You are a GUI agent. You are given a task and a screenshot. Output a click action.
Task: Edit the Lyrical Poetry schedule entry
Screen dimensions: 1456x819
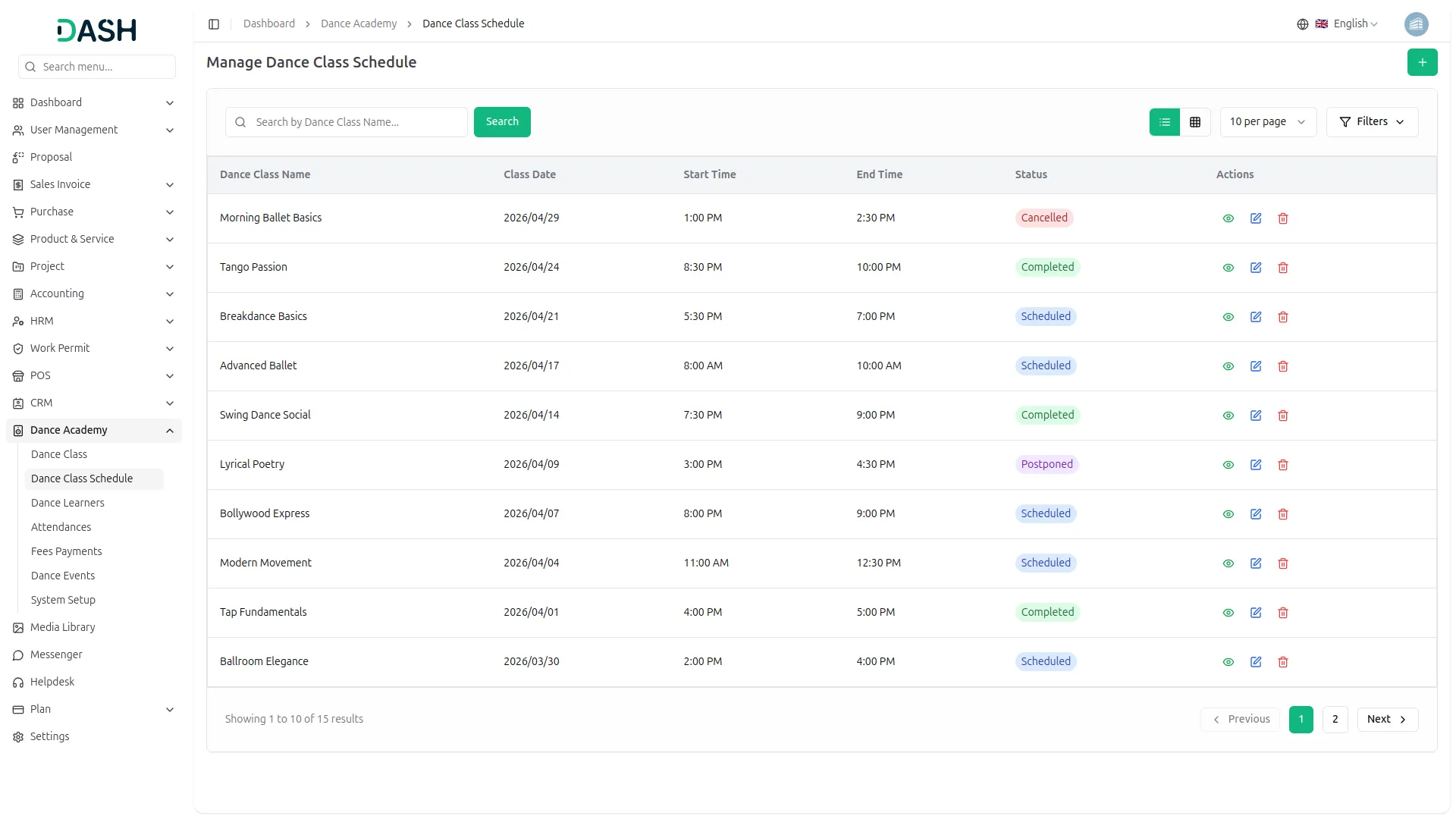tap(1256, 465)
